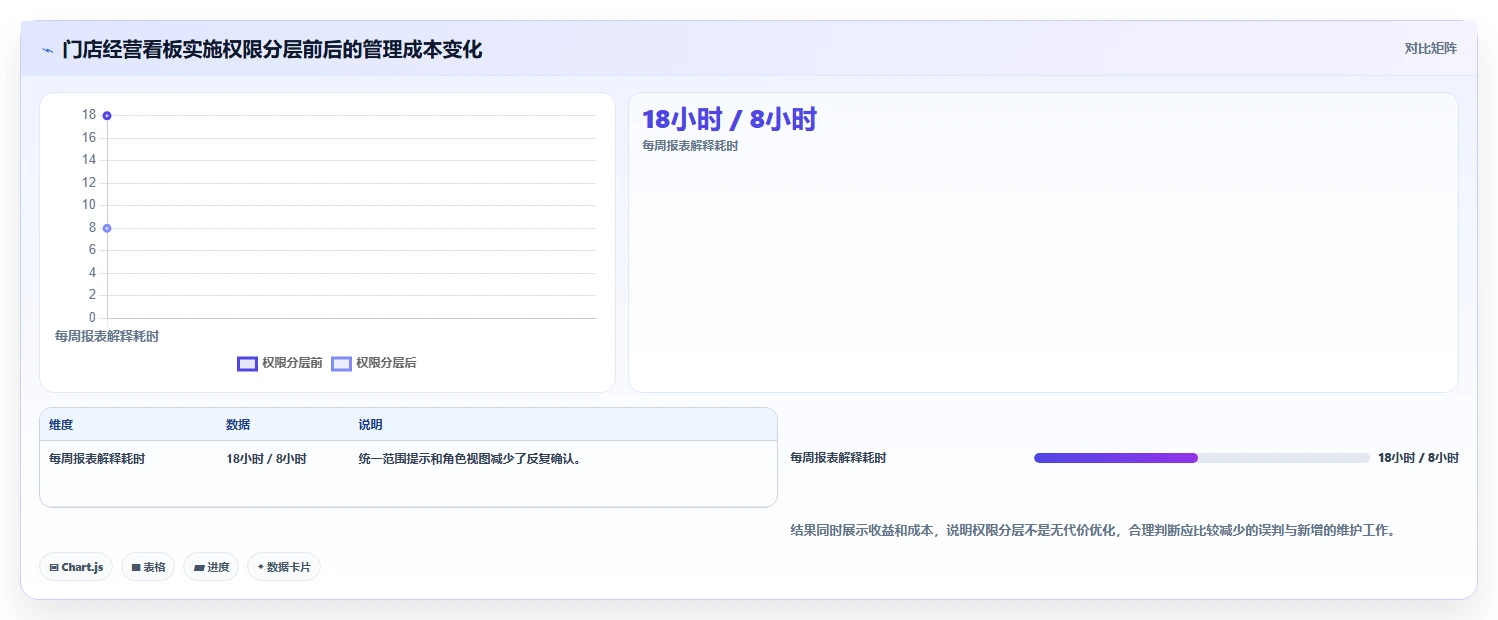
Task: Click the 权限分层前 data point at 18
Action: coord(107,115)
